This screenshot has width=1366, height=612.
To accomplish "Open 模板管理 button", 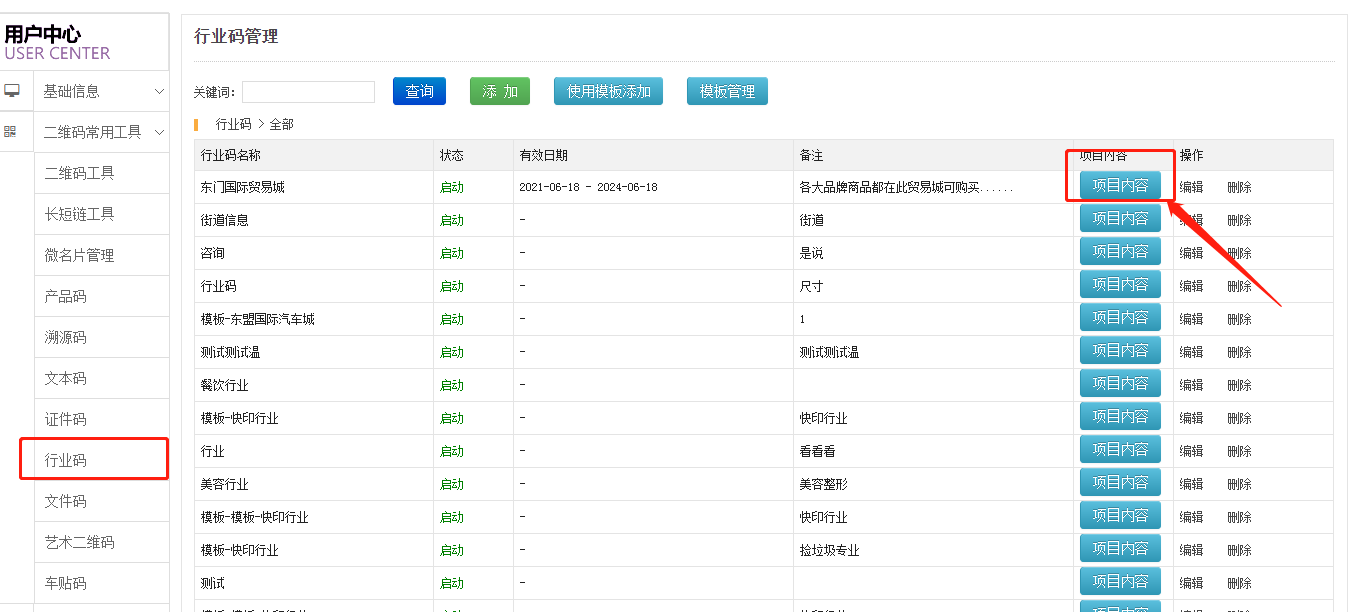I will pos(727,91).
